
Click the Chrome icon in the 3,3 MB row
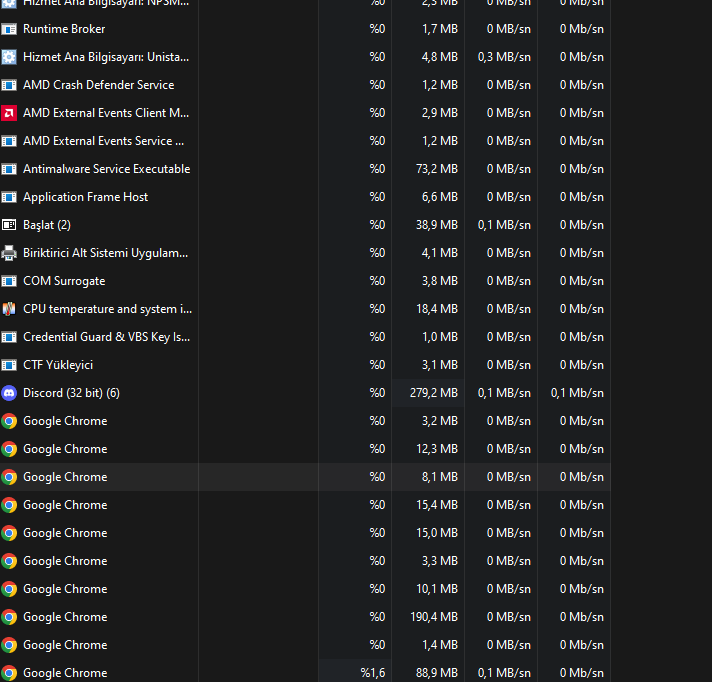click(x=9, y=561)
